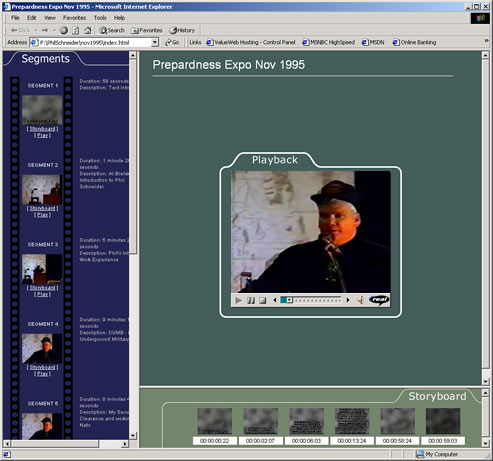This screenshot has height=461, width=493.
Task: Click Play link under Segment 2
Action: [x=42, y=215]
